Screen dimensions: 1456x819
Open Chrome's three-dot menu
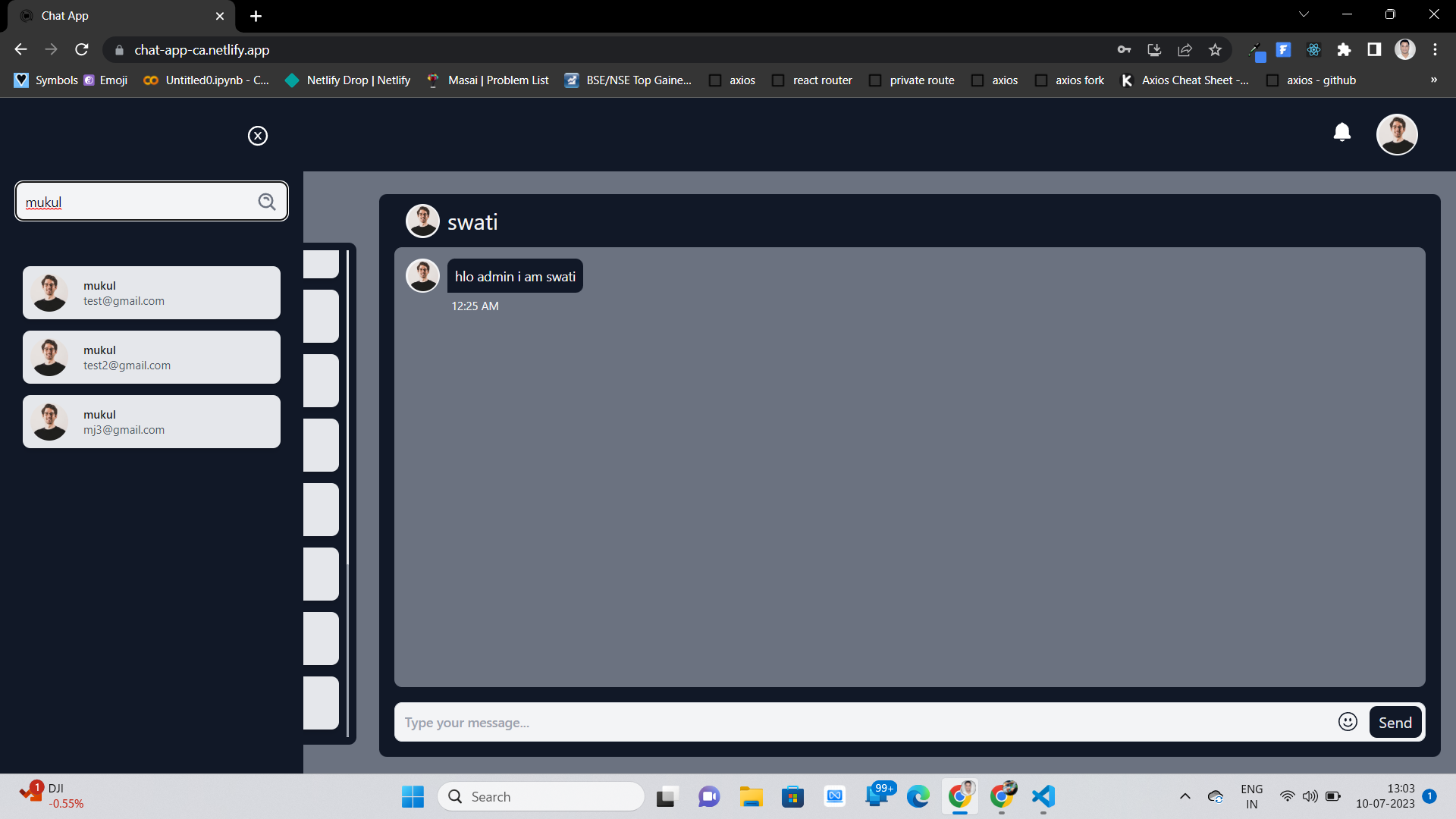(x=1435, y=49)
